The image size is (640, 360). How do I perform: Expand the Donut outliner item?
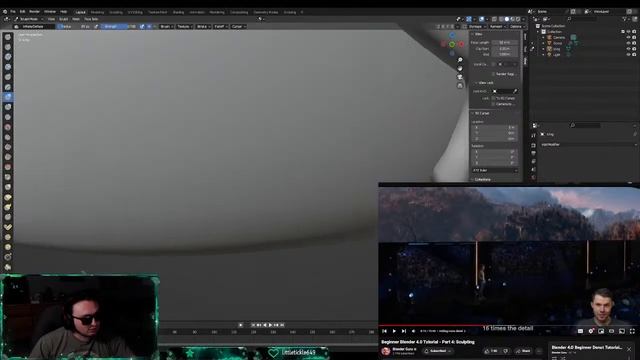coord(543,43)
